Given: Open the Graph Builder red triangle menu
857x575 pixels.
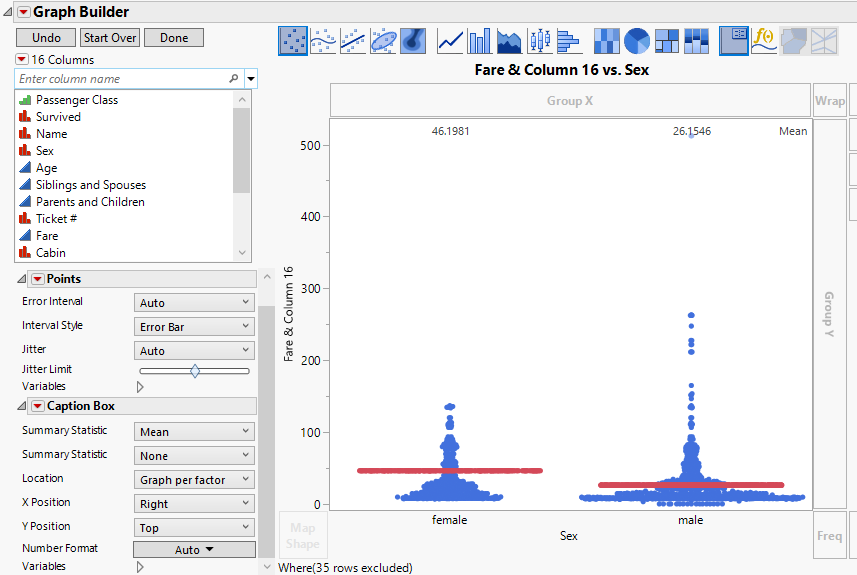Looking at the screenshot, I should (x=24, y=12).
